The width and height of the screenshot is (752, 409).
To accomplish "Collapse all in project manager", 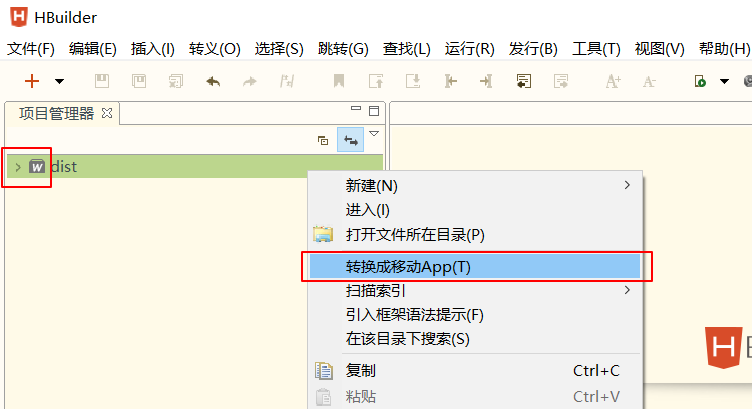I will pos(323,140).
